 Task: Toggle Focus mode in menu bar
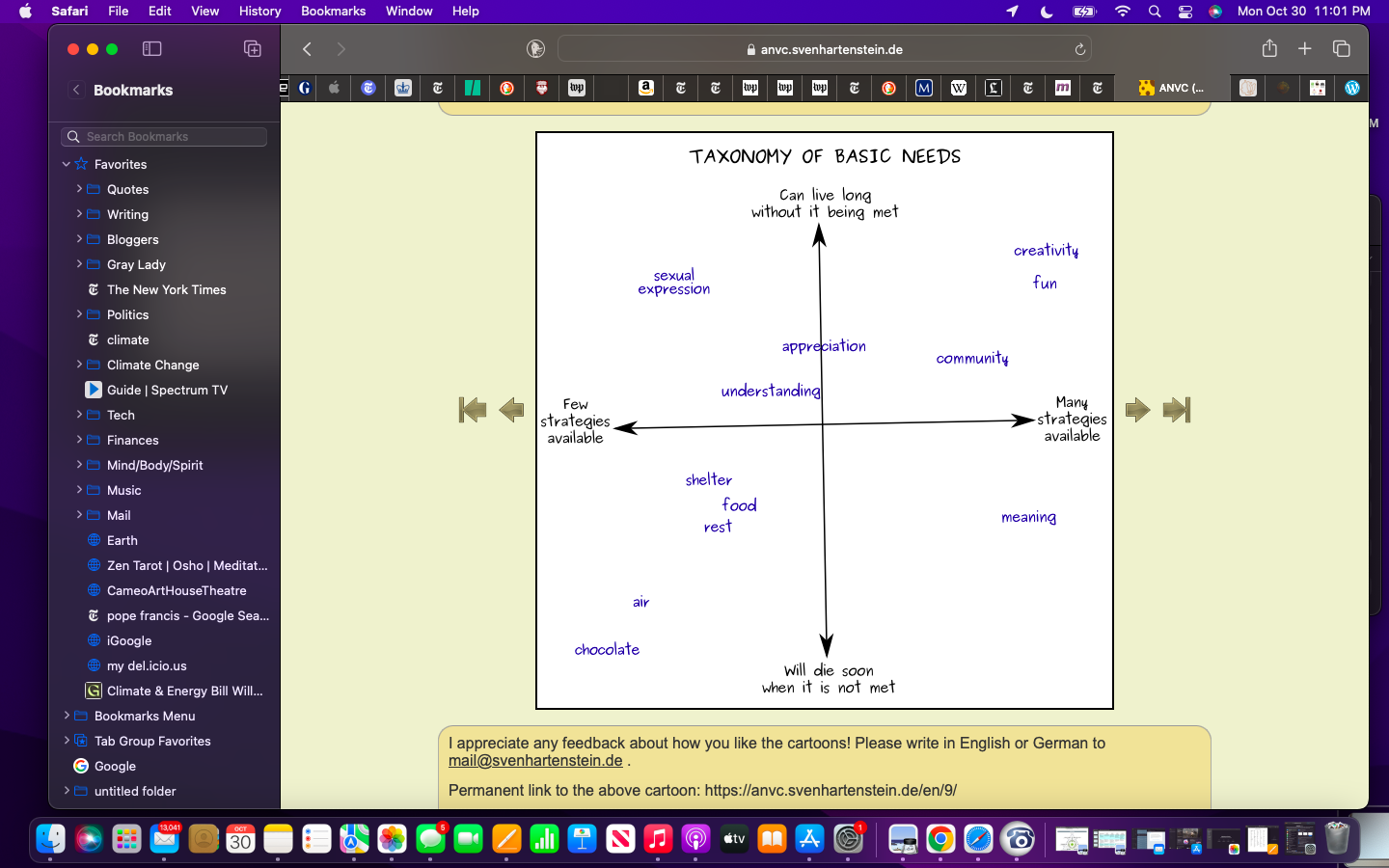coord(1047,12)
